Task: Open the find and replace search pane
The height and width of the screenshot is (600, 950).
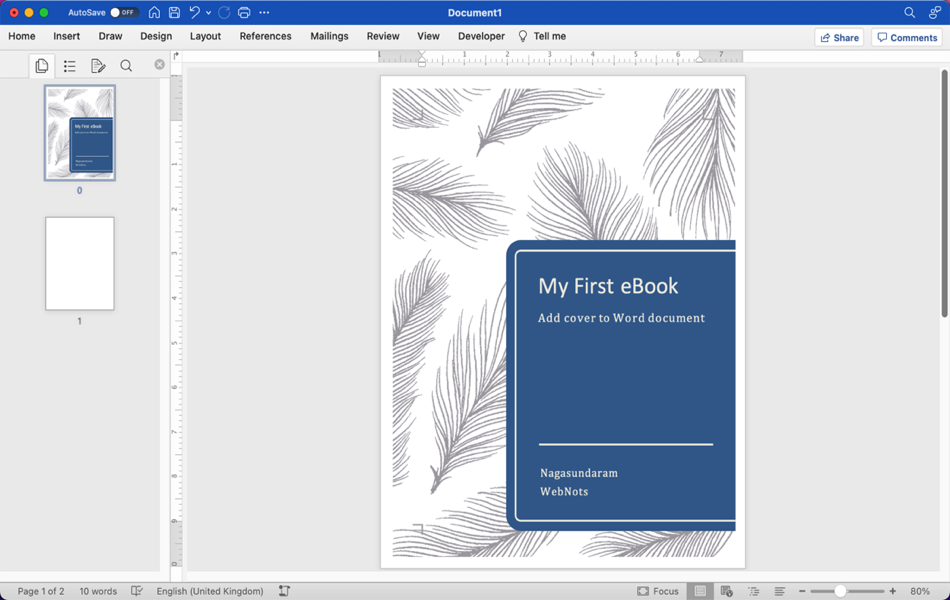Action: coord(126,66)
